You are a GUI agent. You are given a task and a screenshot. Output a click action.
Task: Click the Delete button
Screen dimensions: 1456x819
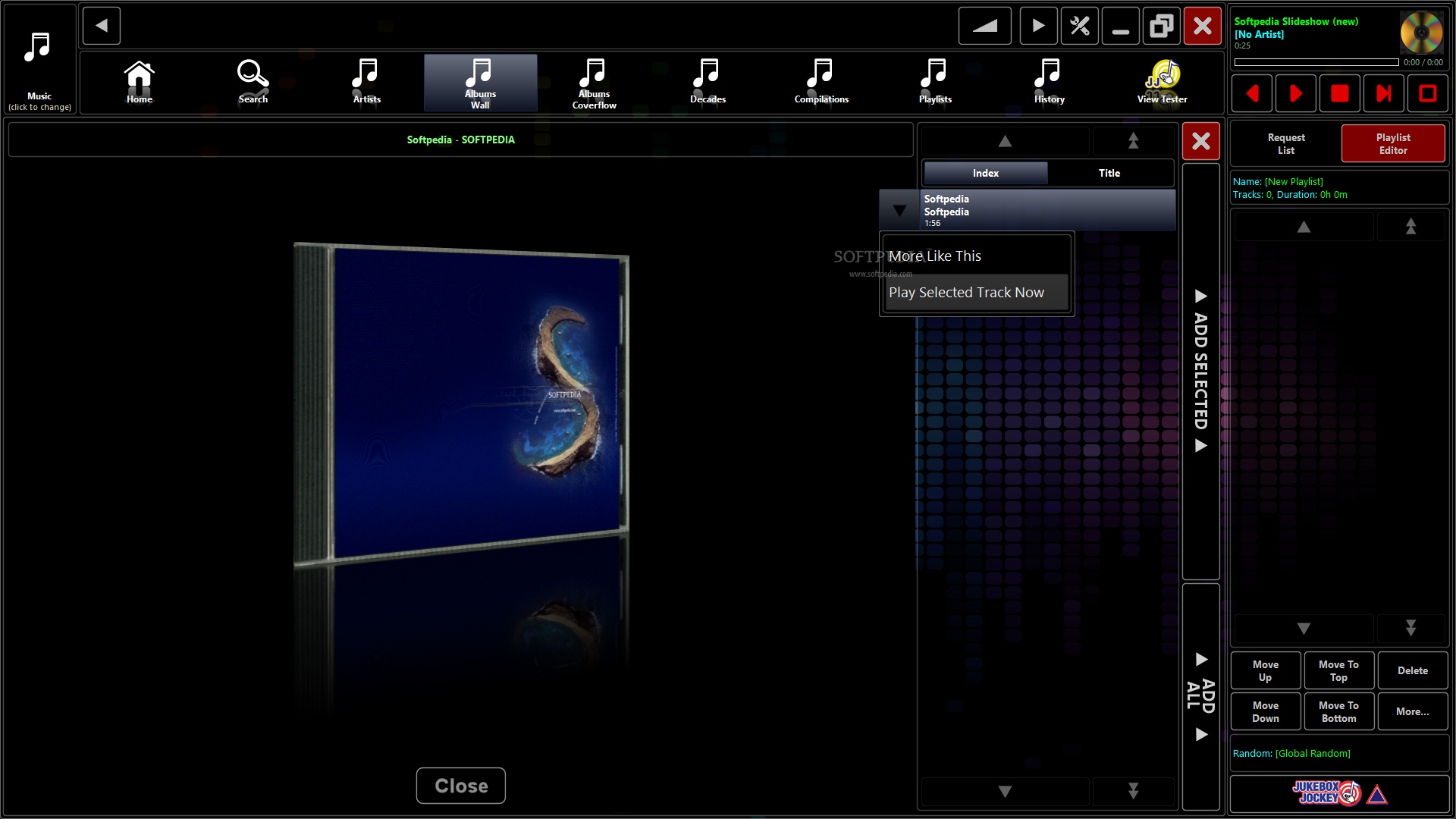(x=1412, y=670)
